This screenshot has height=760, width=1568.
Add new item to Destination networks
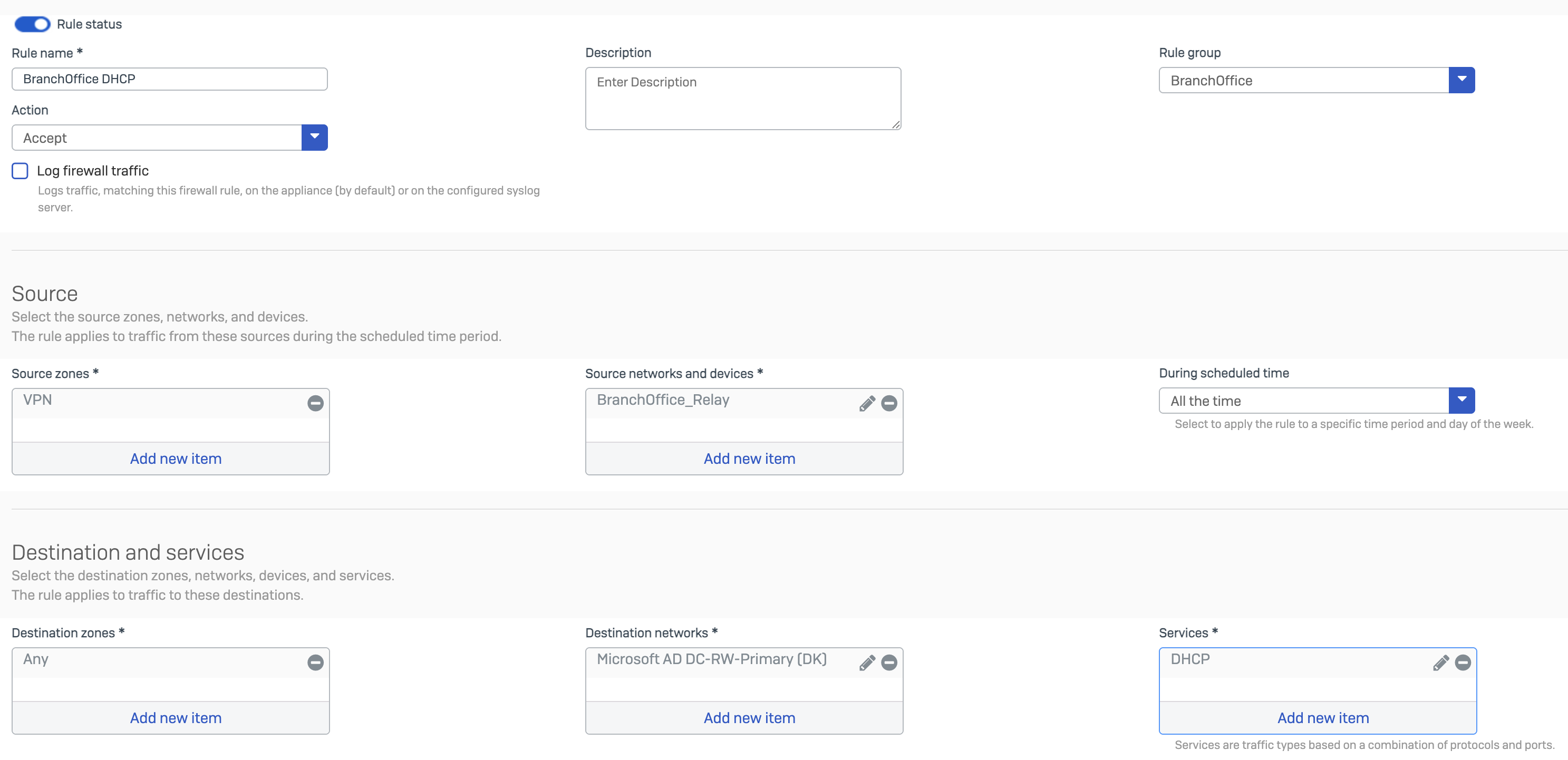coord(749,717)
